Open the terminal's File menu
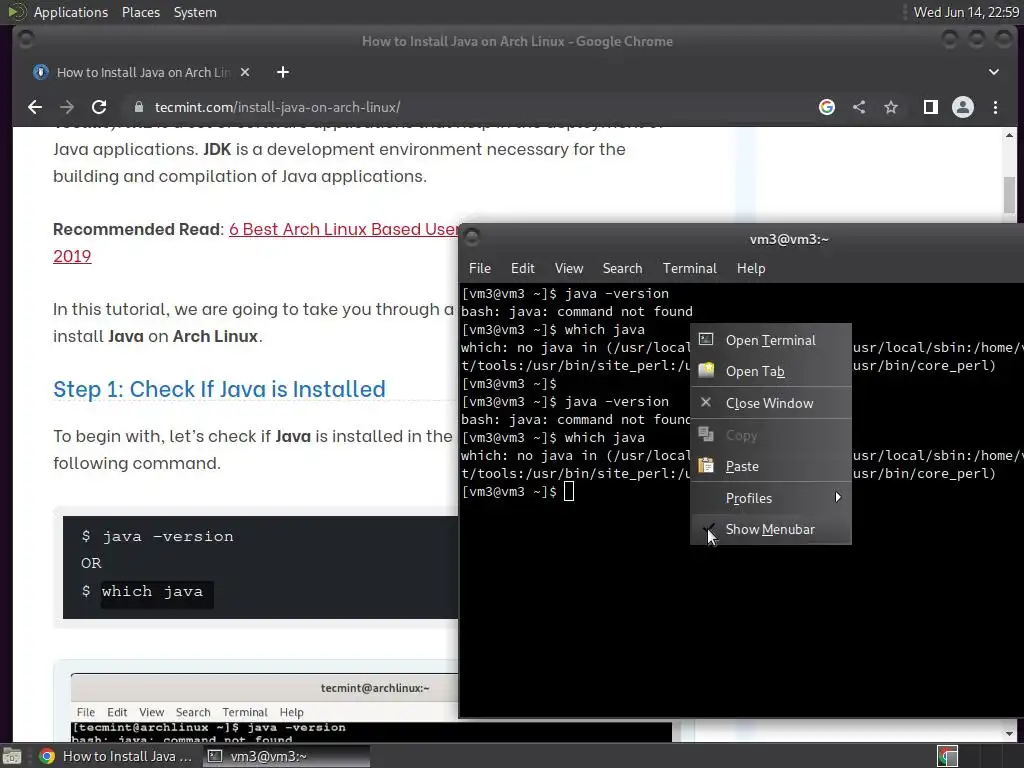 click(x=479, y=268)
